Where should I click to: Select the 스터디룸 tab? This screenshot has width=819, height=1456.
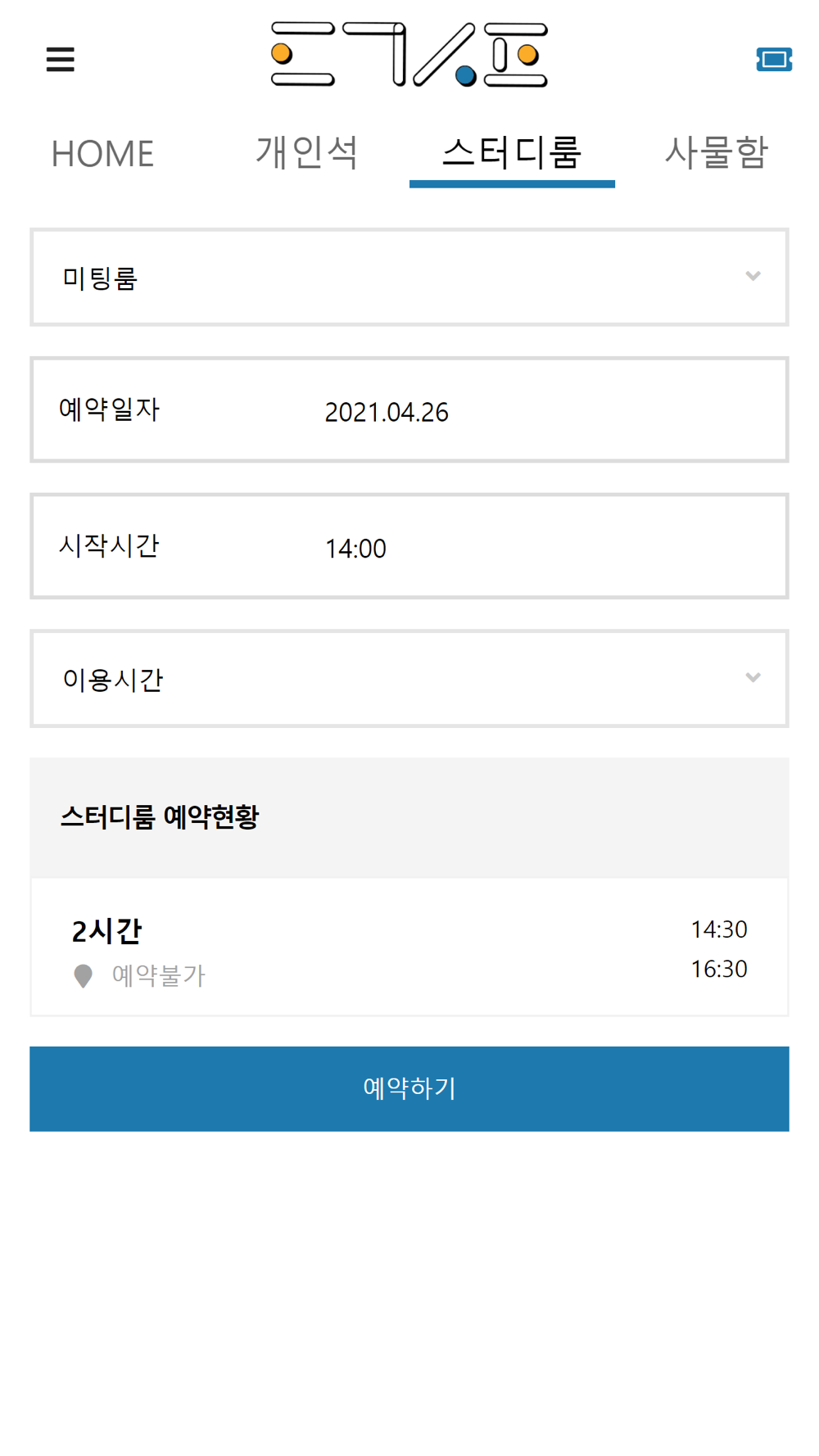pos(512,152)
